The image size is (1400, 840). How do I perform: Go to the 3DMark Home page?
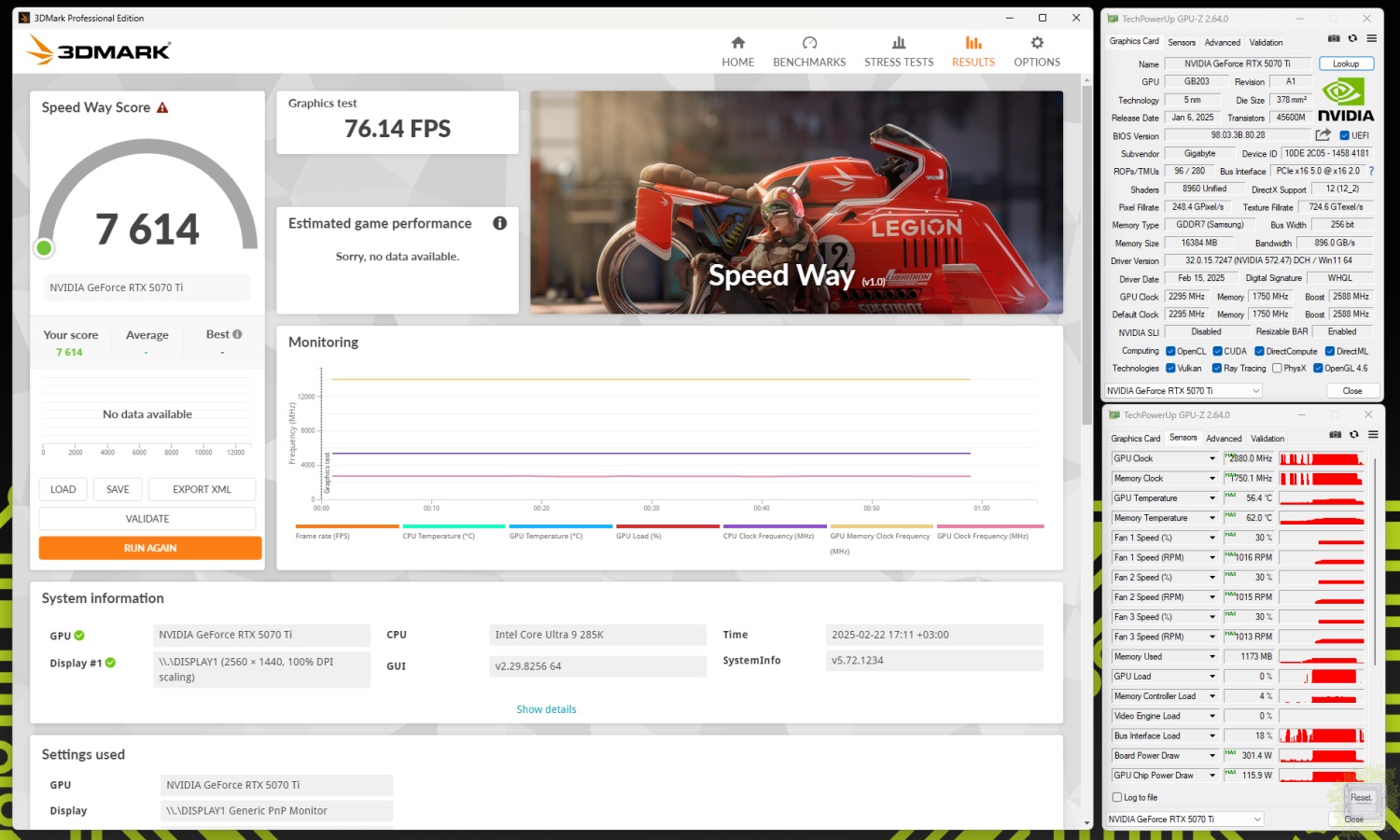pyautogui.click(x=737, y=52)
